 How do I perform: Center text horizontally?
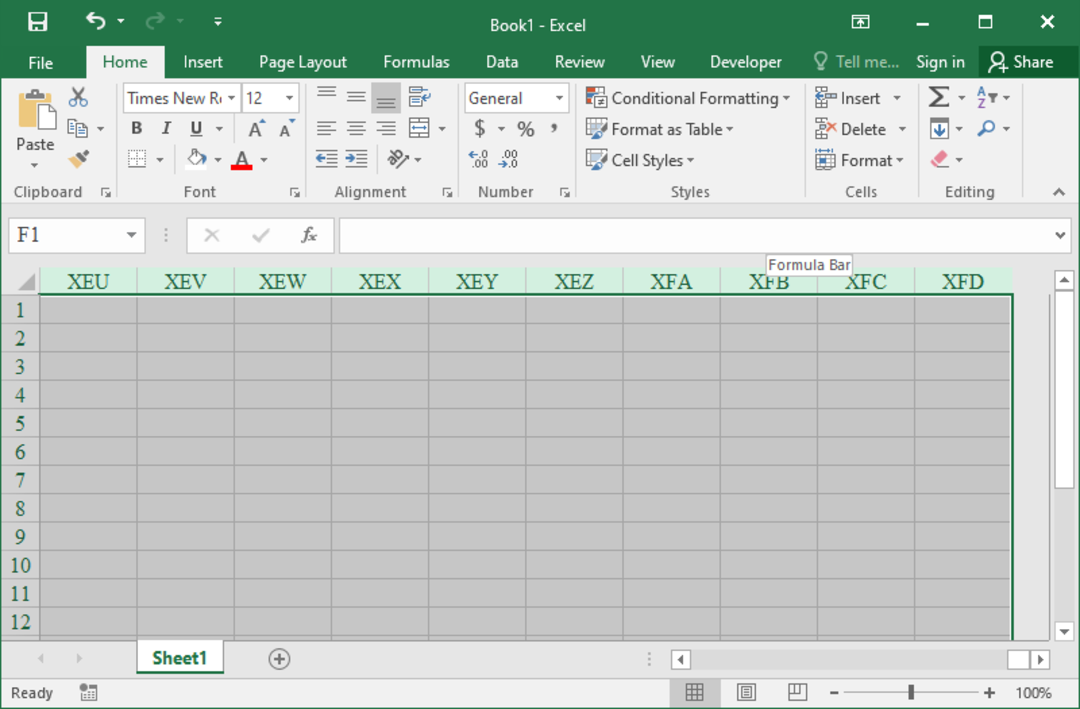point(356,128)
